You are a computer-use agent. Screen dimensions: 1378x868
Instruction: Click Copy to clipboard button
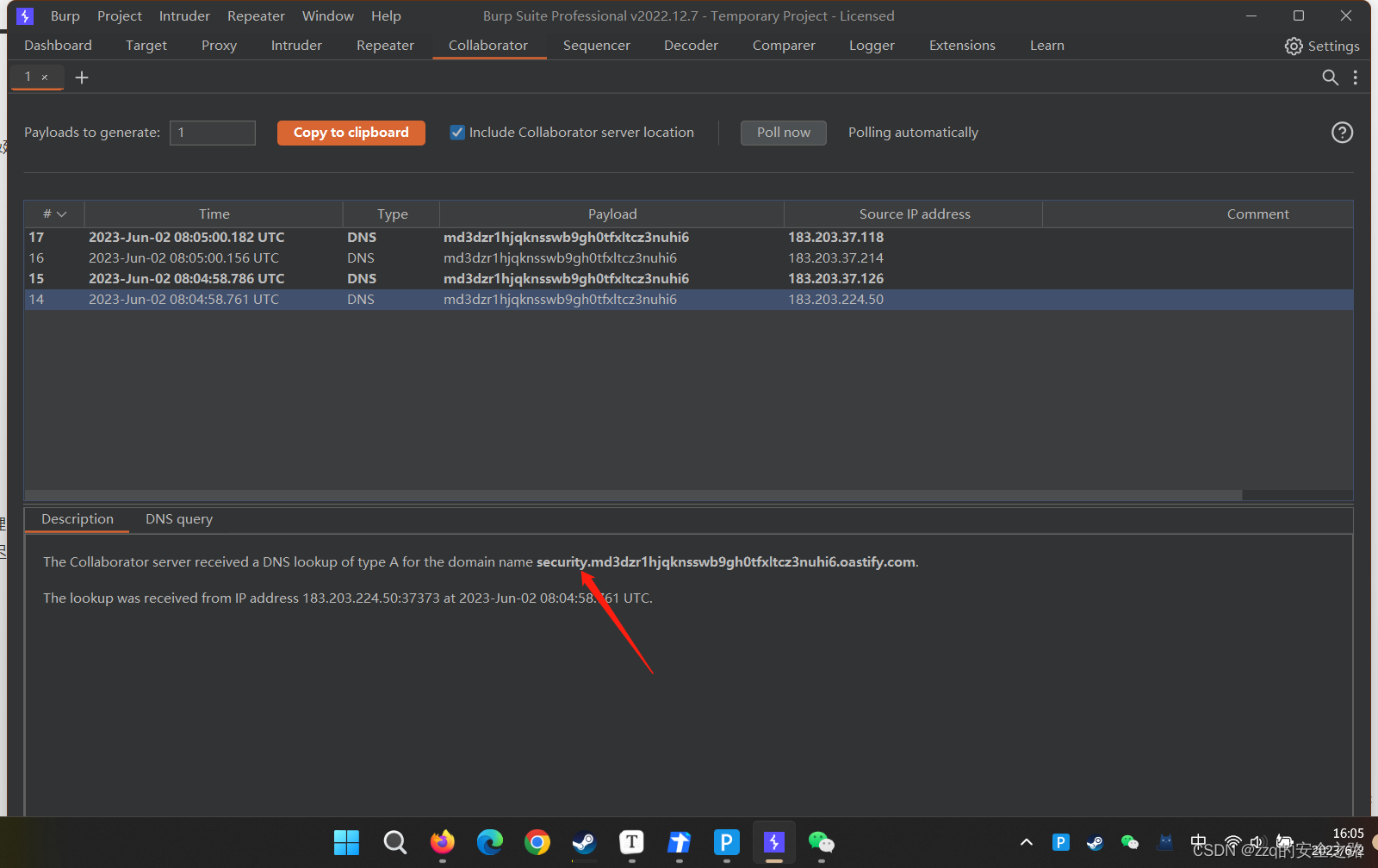tap(351, 133)
